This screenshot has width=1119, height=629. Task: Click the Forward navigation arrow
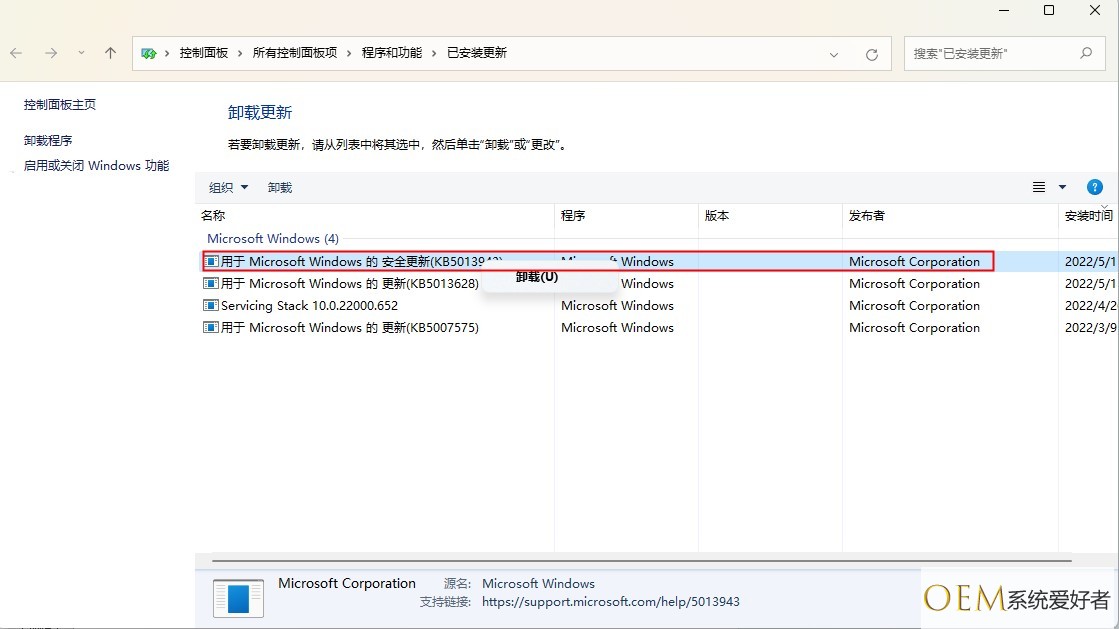[51, 53]
